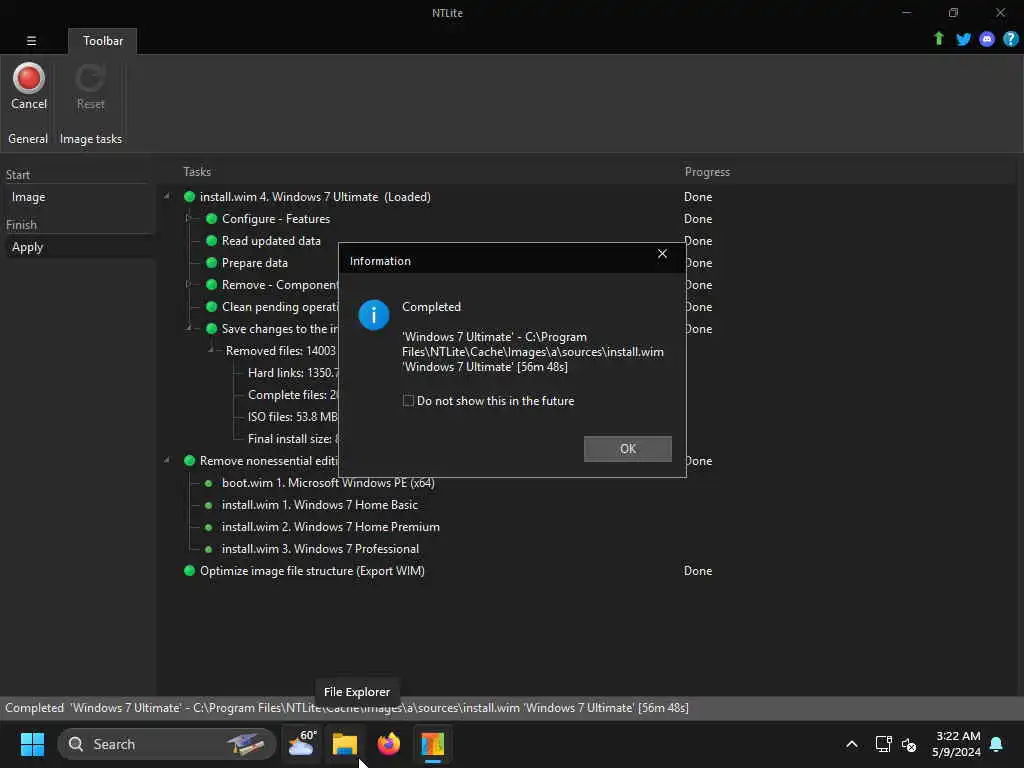Click Done progress for install.wim 4 row
This screenshot has height=768, width=1024.
(x=697, y=197)
